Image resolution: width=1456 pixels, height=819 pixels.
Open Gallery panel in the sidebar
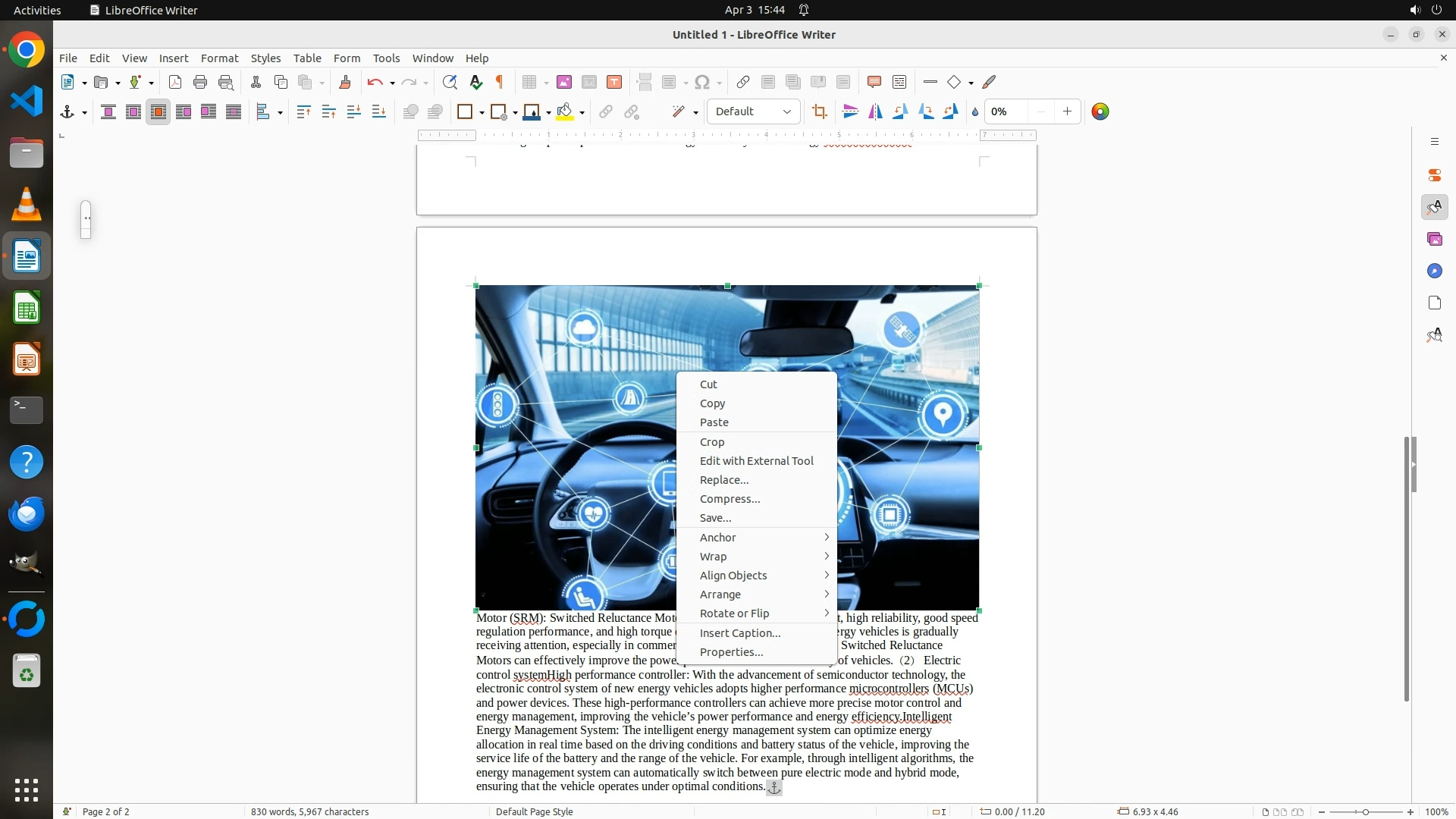(x=1434, y=240)
